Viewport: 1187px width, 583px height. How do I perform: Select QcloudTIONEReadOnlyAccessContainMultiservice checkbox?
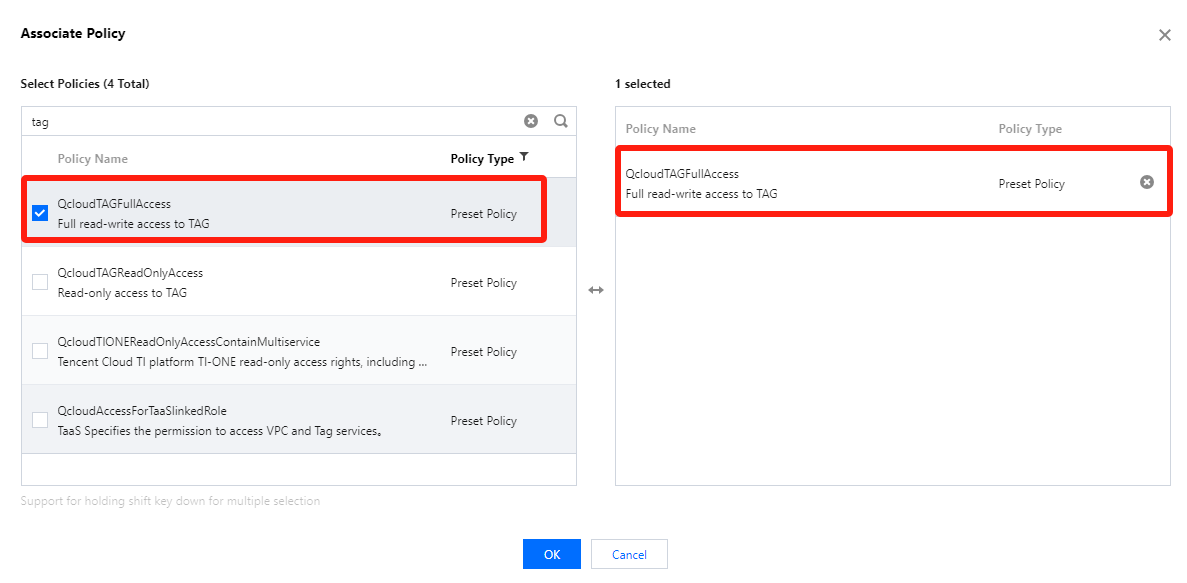point(40,351)
